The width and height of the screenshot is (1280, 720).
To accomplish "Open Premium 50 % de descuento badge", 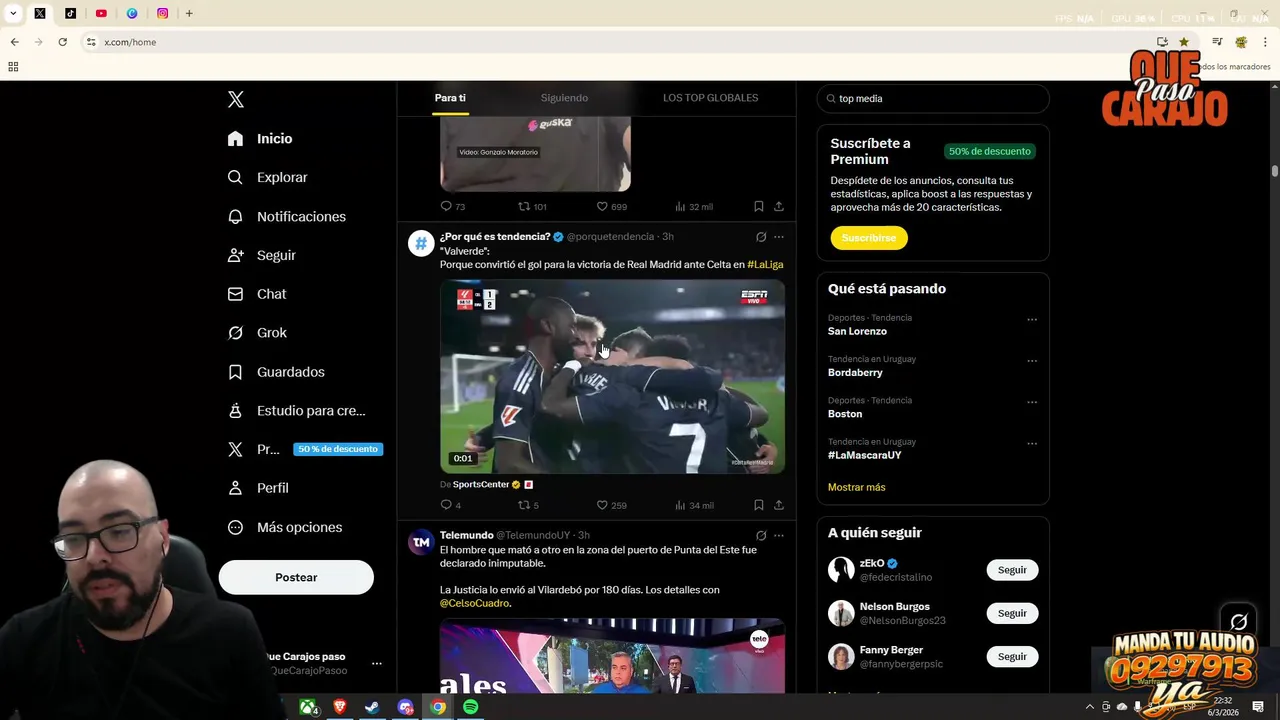I will coord(338,449).
